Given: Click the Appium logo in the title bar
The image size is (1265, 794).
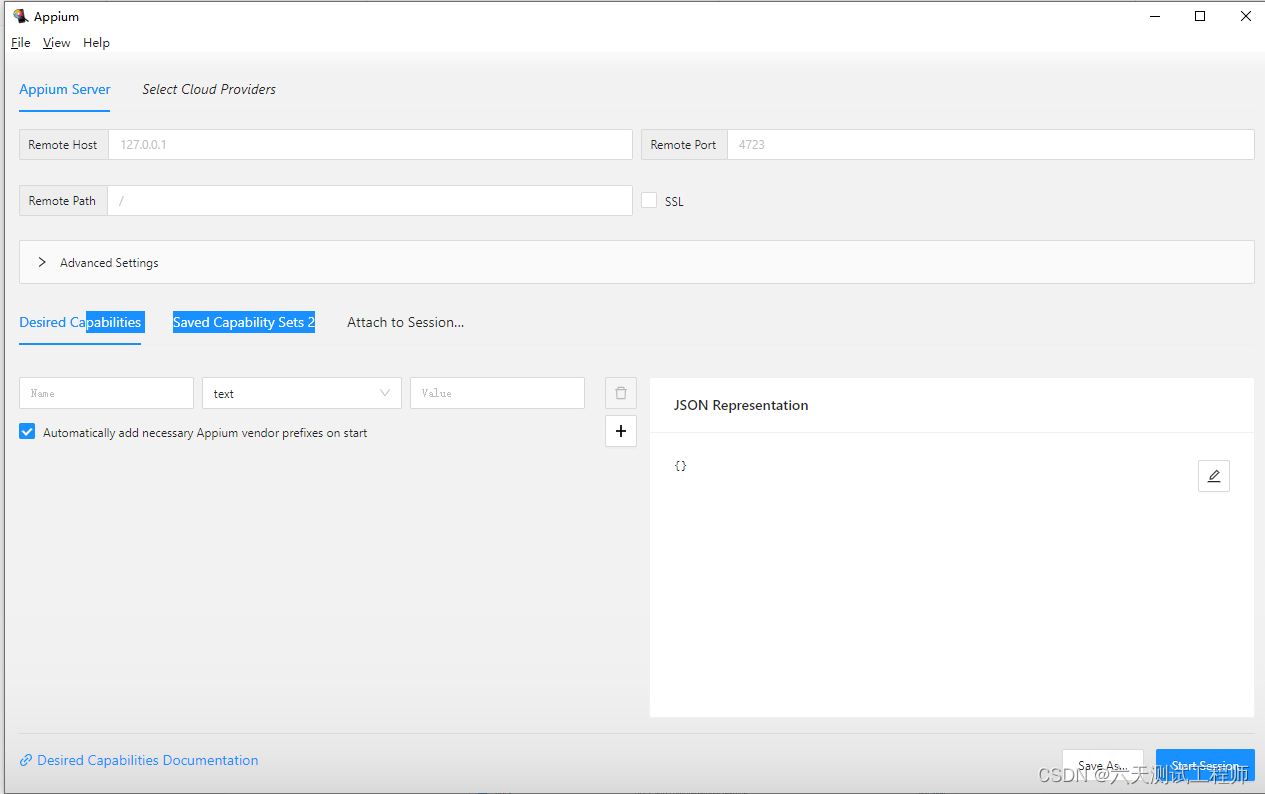Looking at the screenshot, I should coord(20,16).
